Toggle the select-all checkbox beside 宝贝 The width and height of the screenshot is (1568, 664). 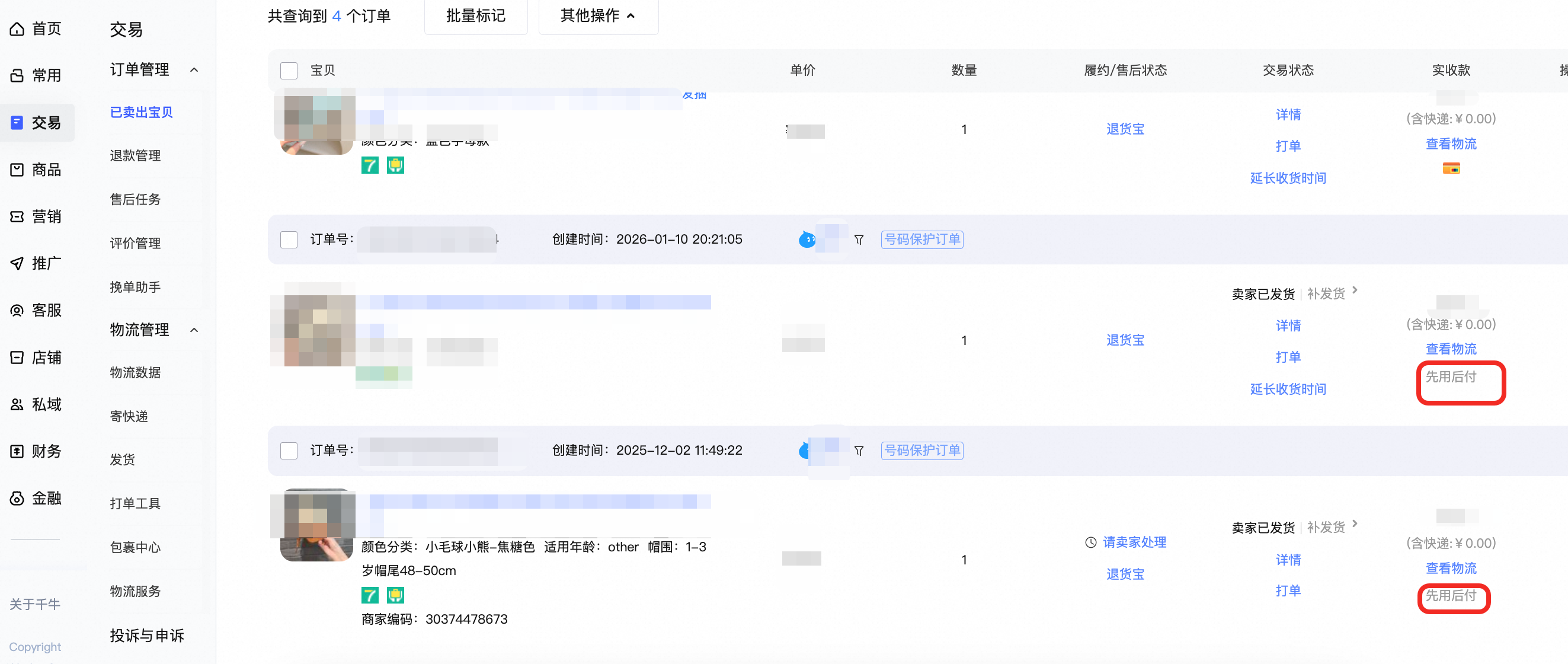click(289, 71)
